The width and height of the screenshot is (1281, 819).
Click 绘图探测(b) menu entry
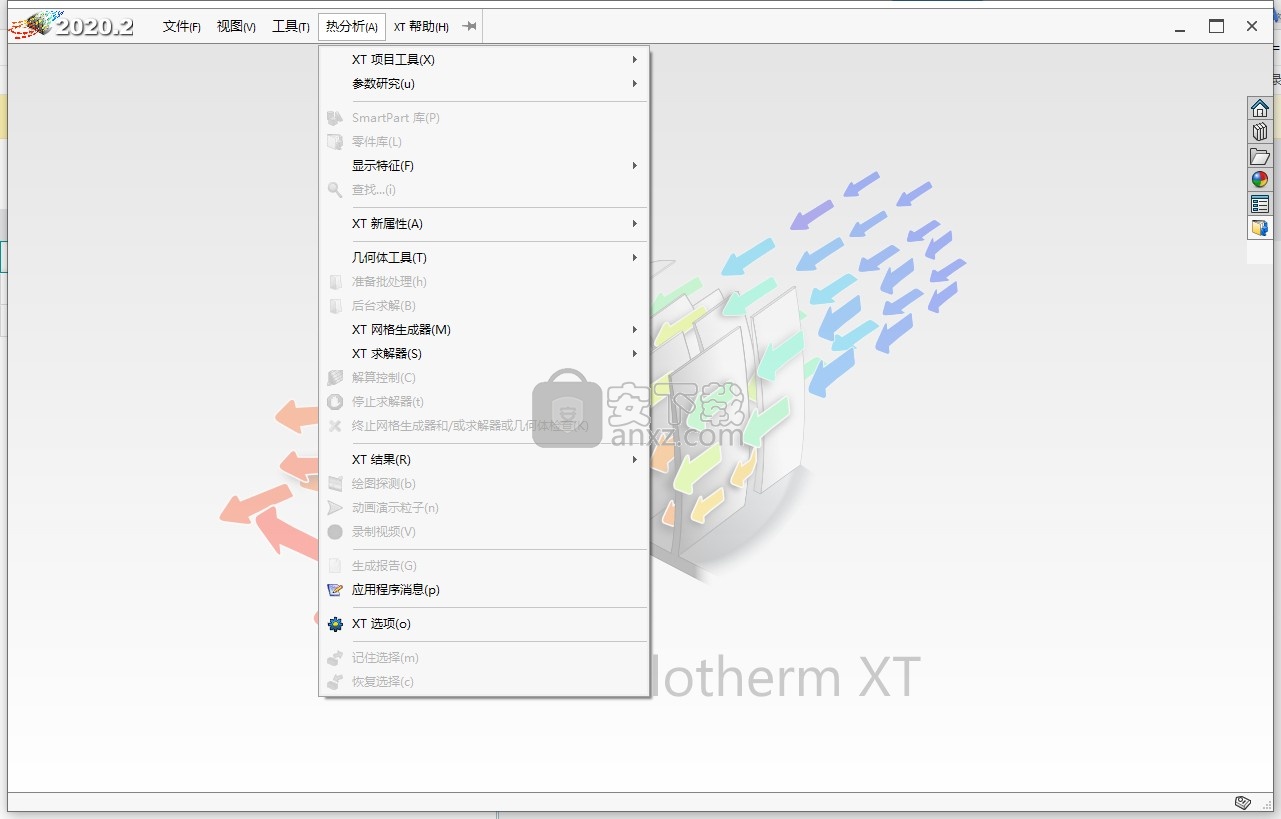(x=484, y=484)
